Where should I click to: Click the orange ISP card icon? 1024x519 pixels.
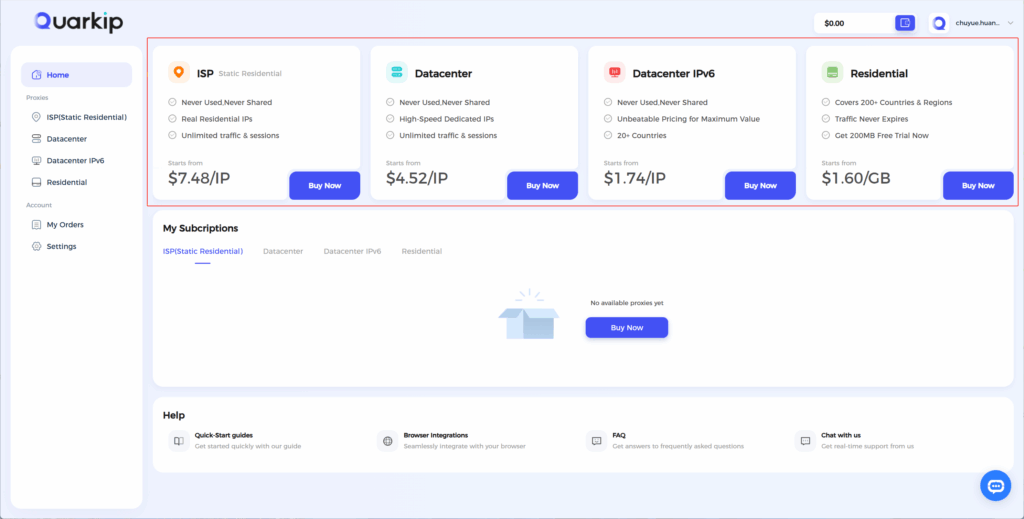click(x=179, y=72)
